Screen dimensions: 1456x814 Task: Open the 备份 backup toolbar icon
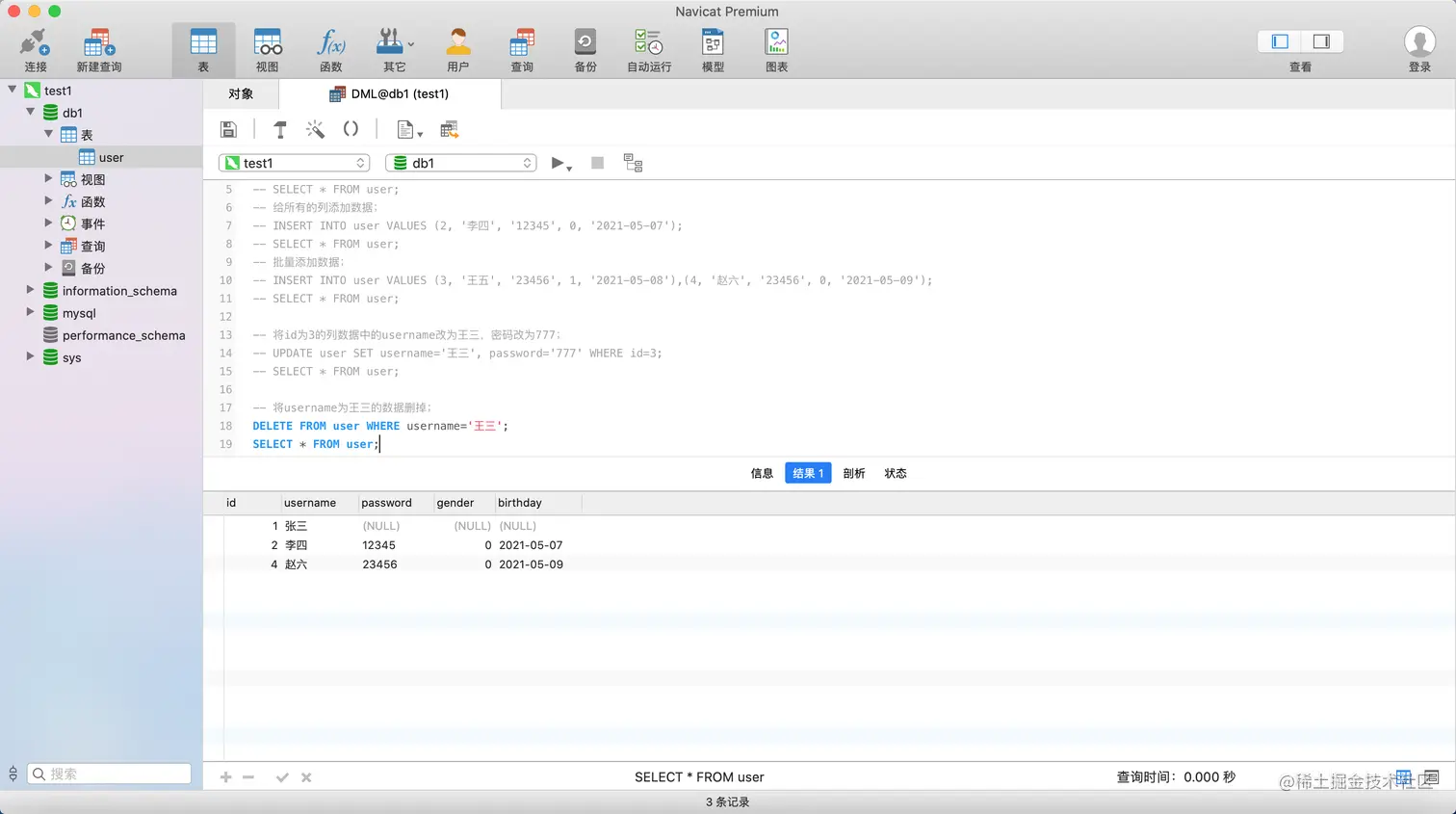pyautogui.click(x=585, y=50)
